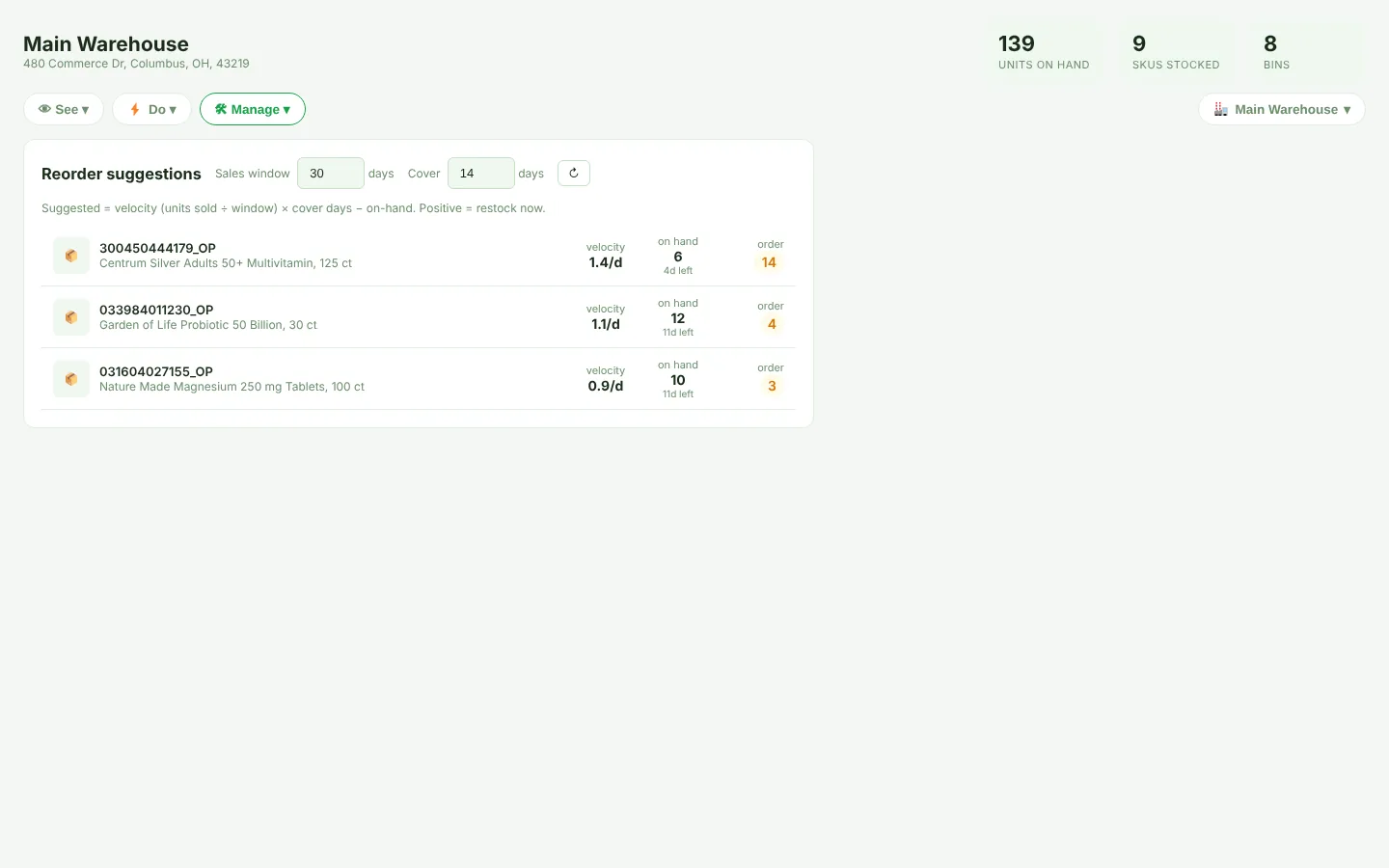
Task: Click the suggested formula explanation text
Action: coord(293,208)
